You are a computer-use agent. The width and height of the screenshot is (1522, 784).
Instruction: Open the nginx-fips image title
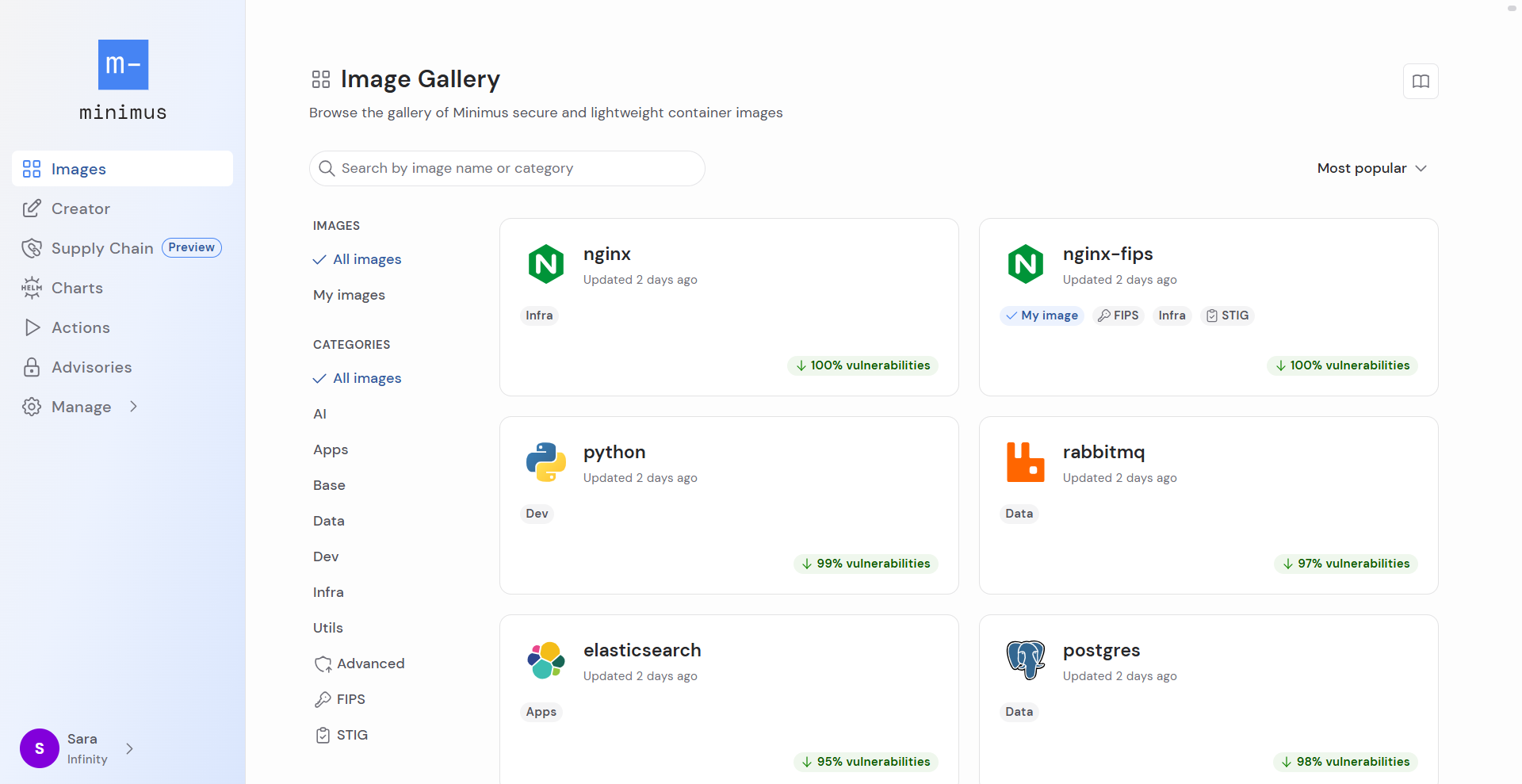click(x=1107, y=254)
